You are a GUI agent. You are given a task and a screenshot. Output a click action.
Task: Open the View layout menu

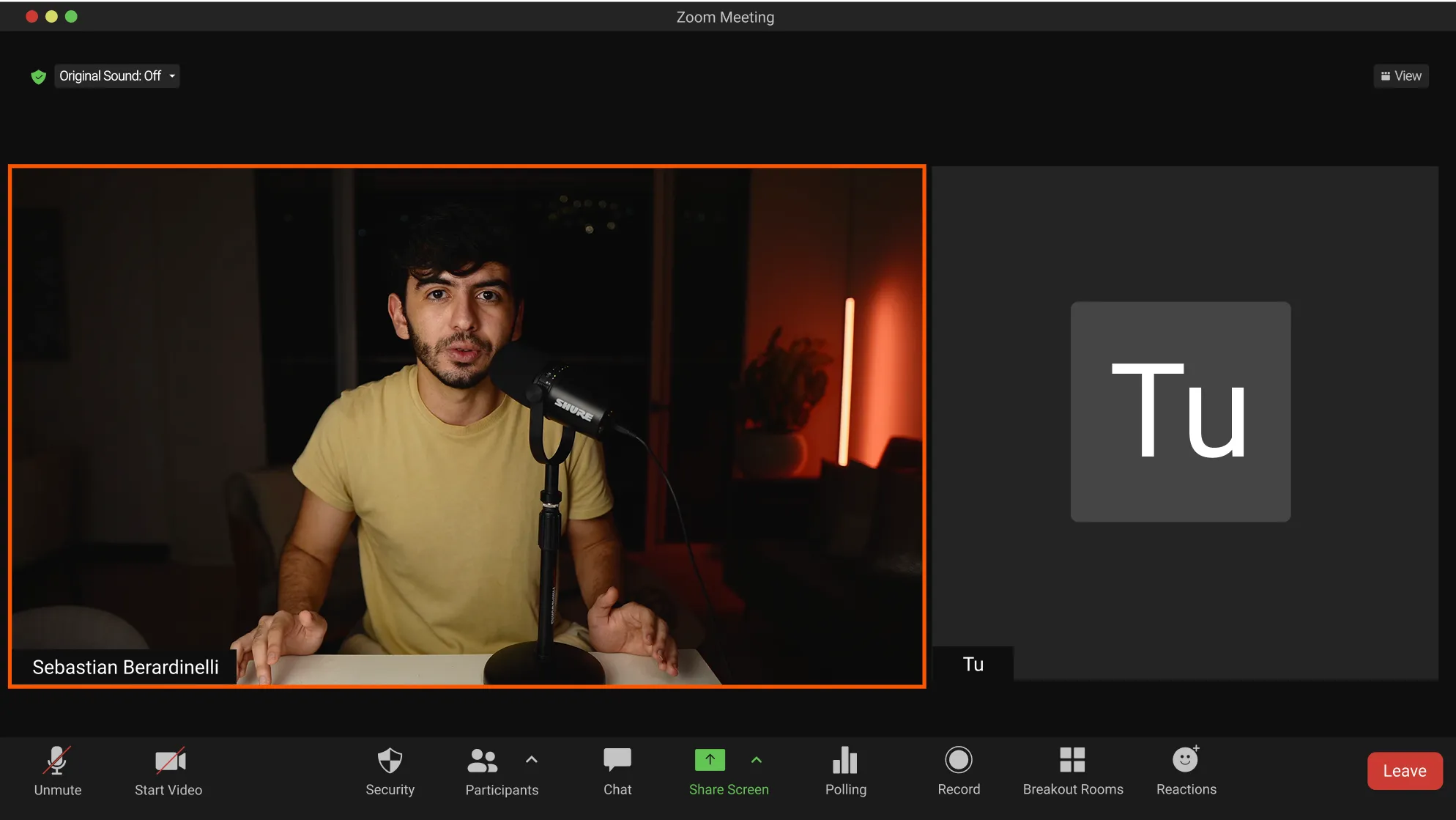coord(1400,76)
